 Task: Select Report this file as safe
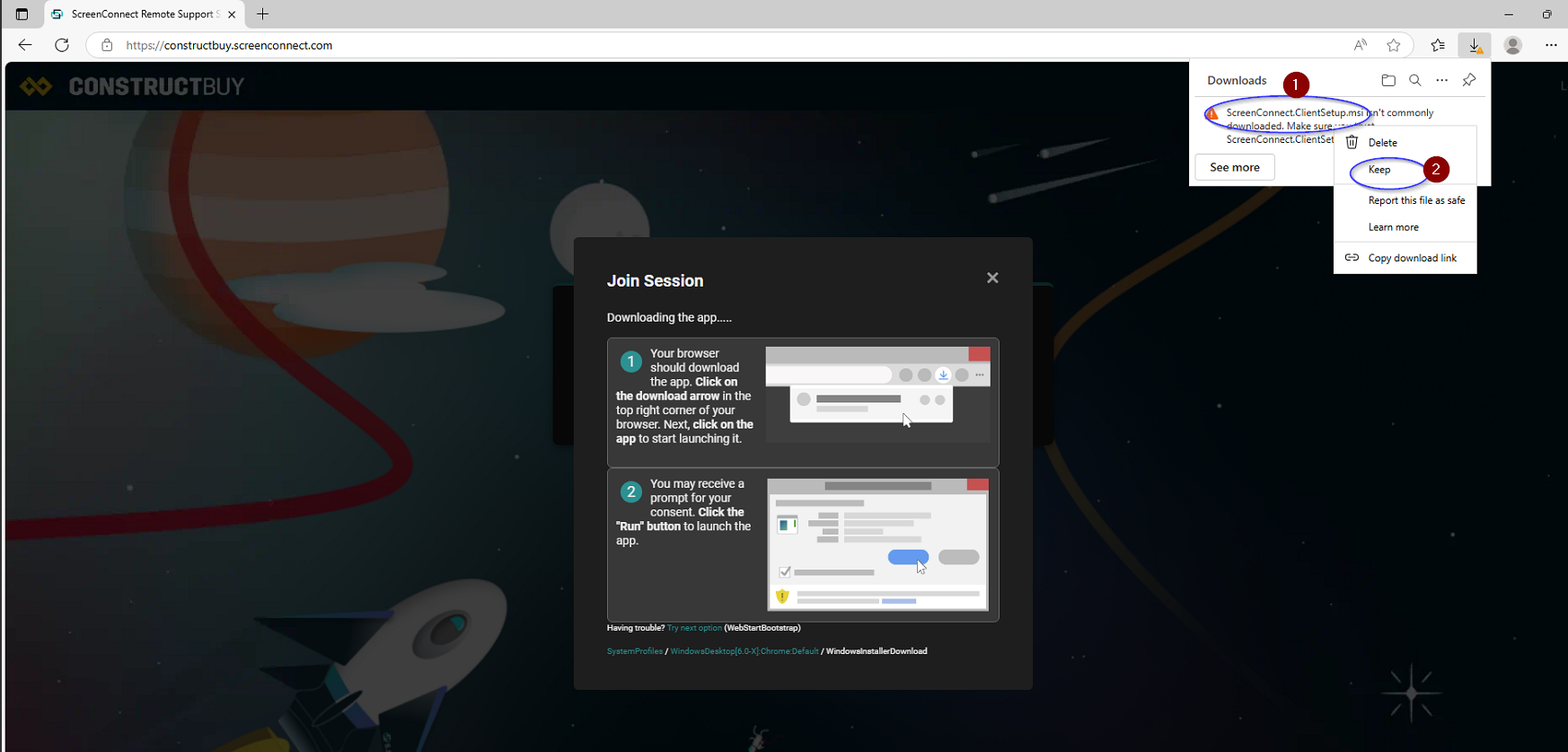point(1416,200)
